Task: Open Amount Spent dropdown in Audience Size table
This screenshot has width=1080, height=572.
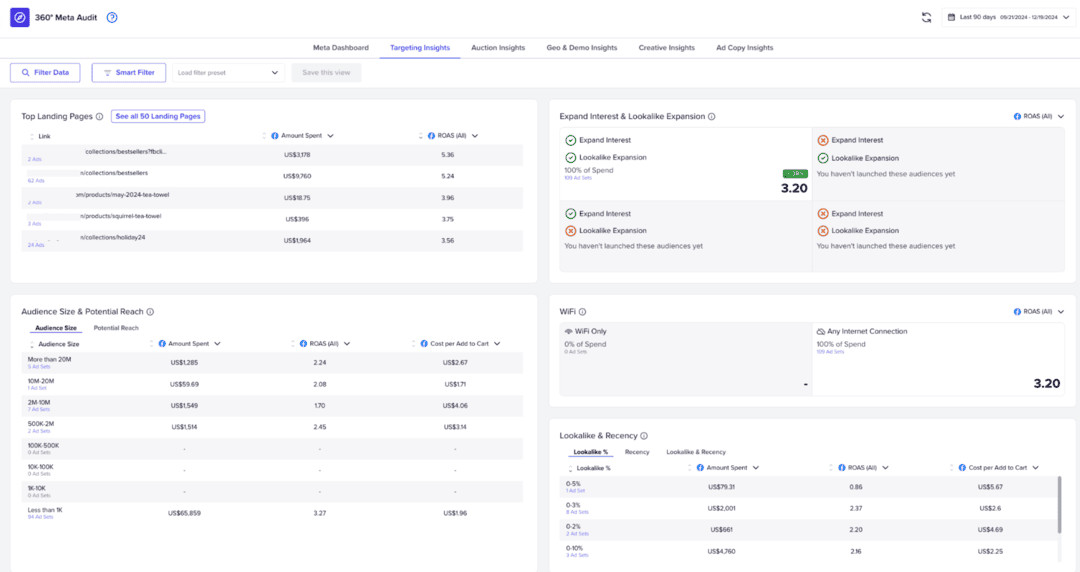Action: coord(218,343)
